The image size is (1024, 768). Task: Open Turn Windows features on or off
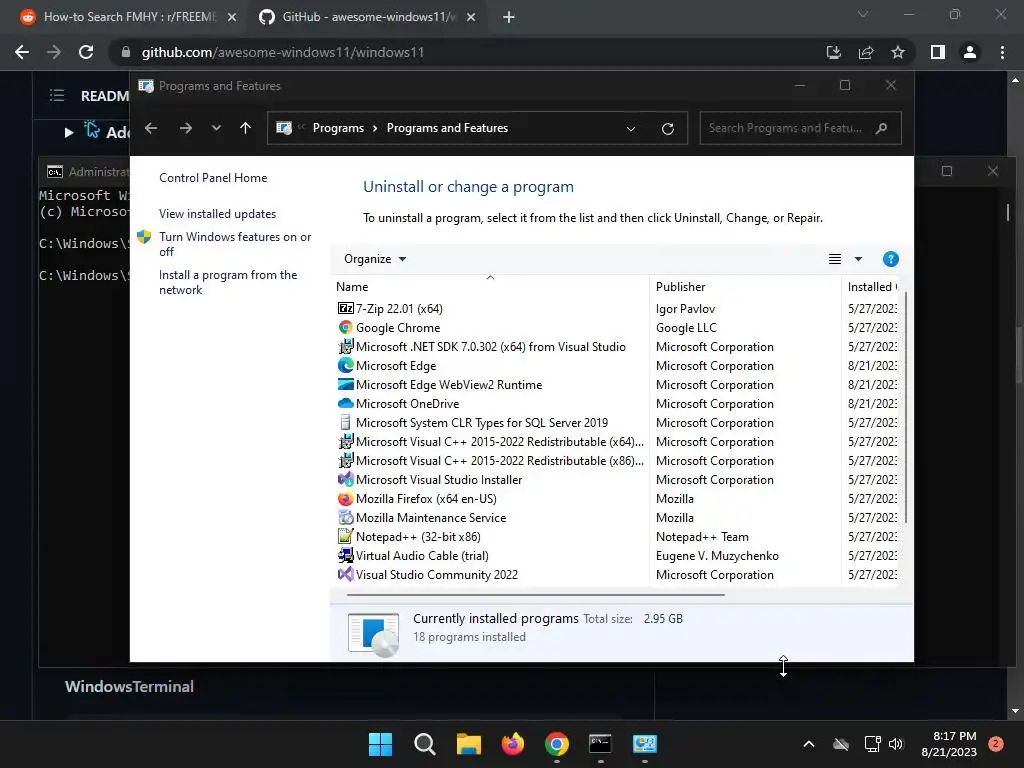point(235,244)
